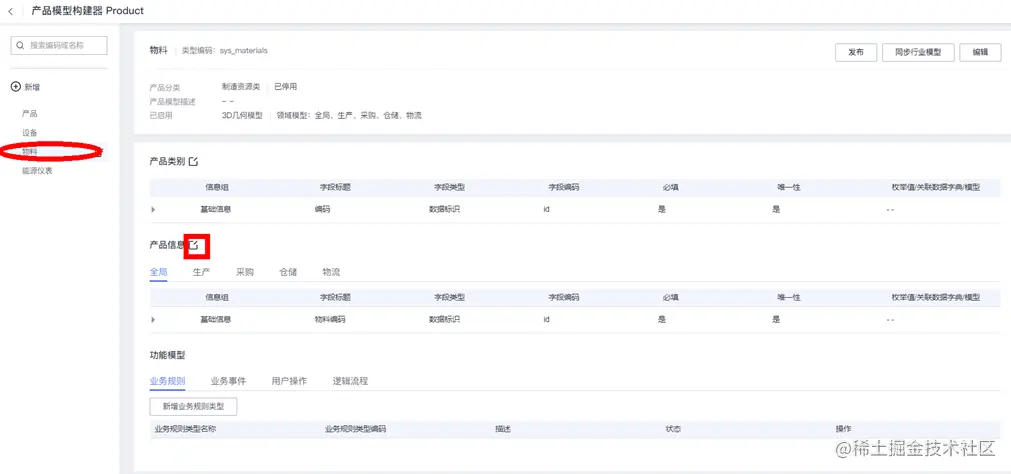Click the 已停用 status text

pos(286,86)
